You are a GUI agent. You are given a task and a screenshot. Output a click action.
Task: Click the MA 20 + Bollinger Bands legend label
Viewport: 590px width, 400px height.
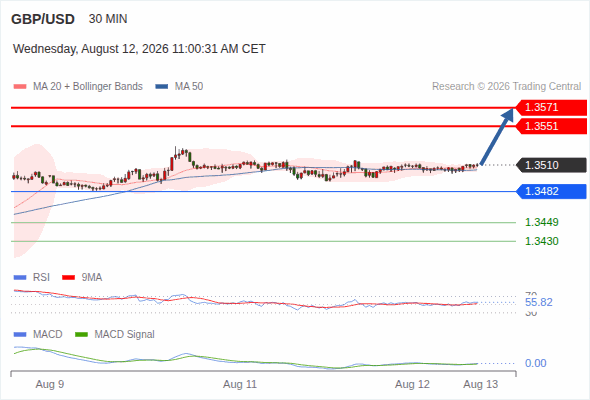[x=88, y=87]
